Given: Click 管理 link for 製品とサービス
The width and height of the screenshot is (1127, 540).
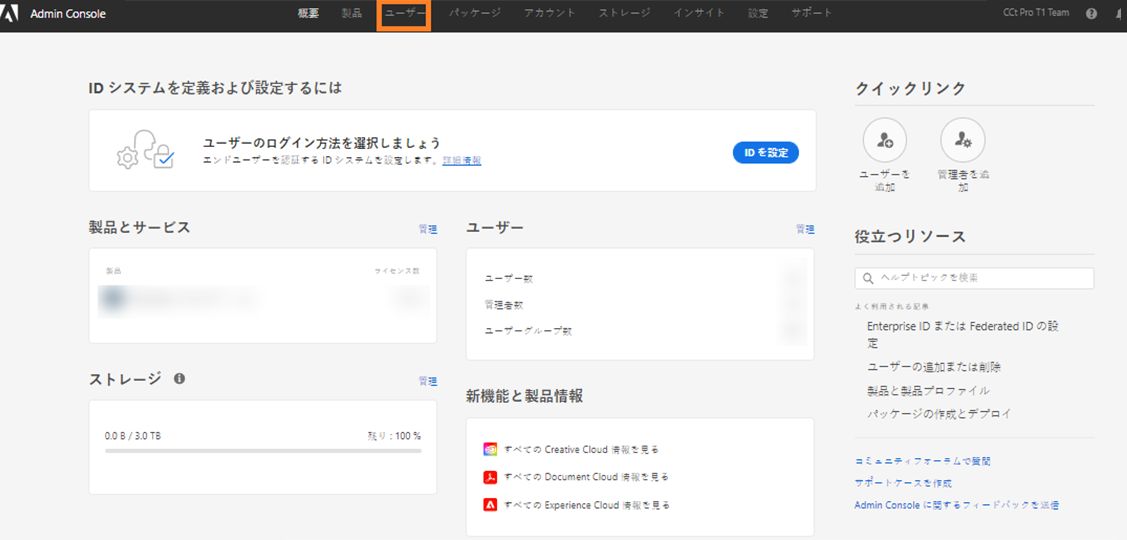Looking at the screenshot, I should (428, 229).
